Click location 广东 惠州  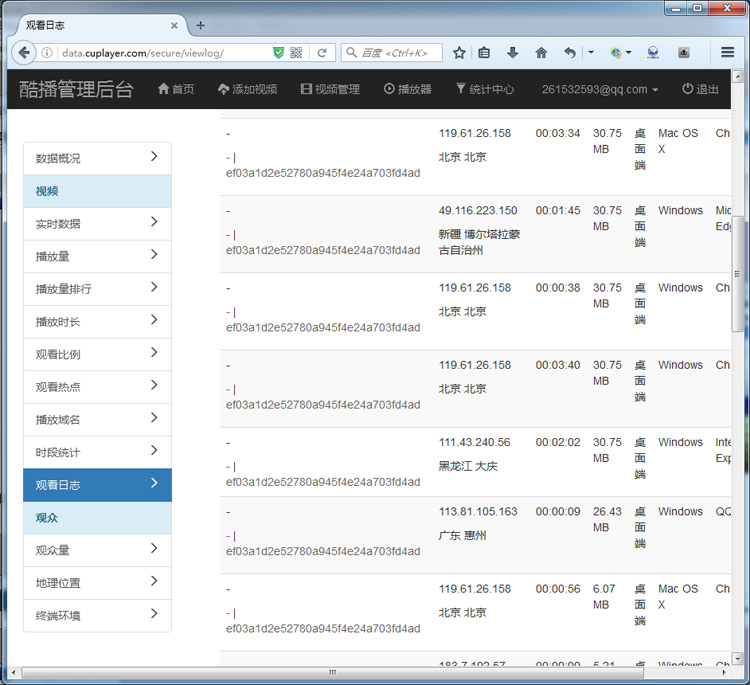pyautogui.click(x=462, y=535)
